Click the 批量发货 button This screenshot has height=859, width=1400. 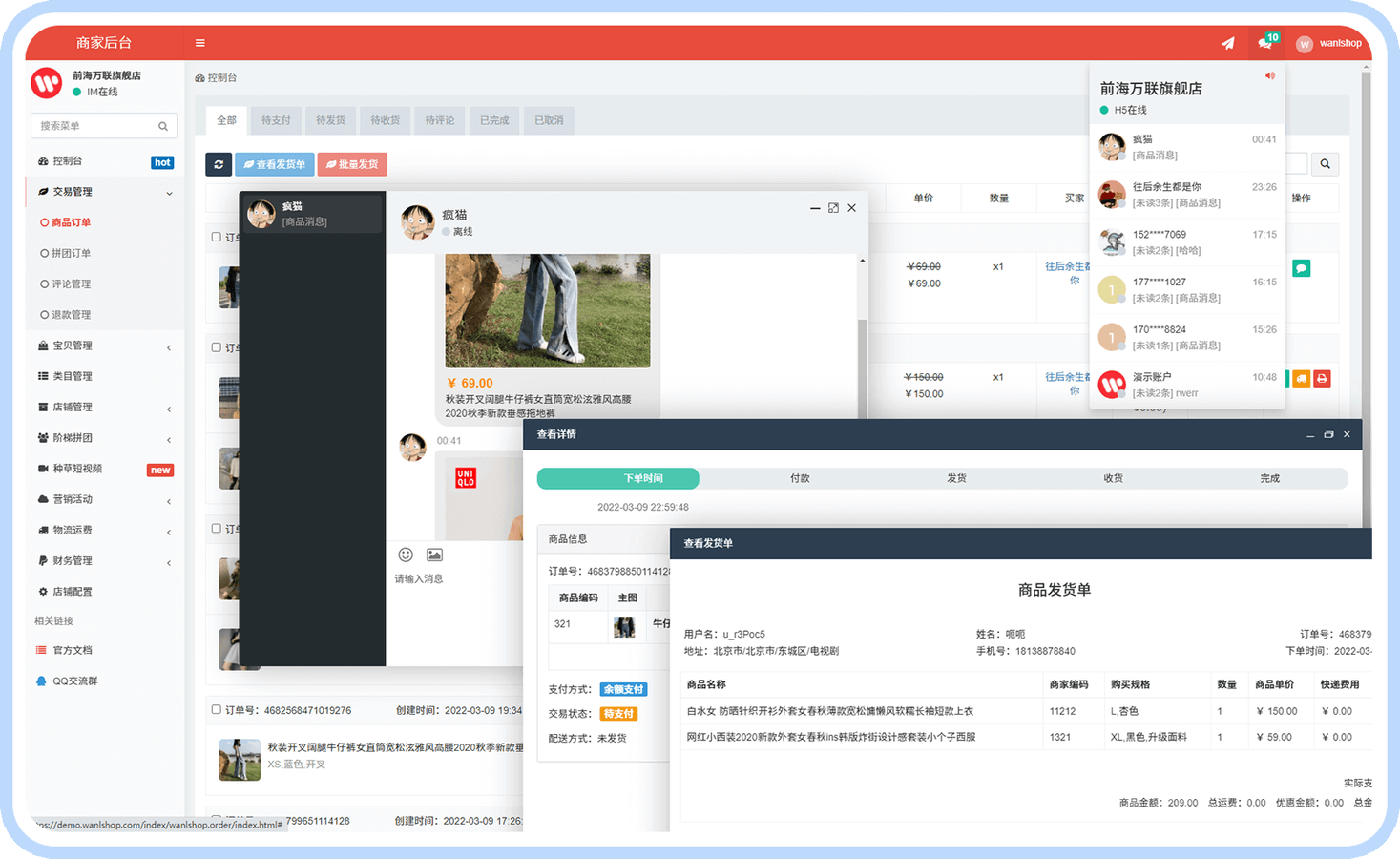pos(352,164)
